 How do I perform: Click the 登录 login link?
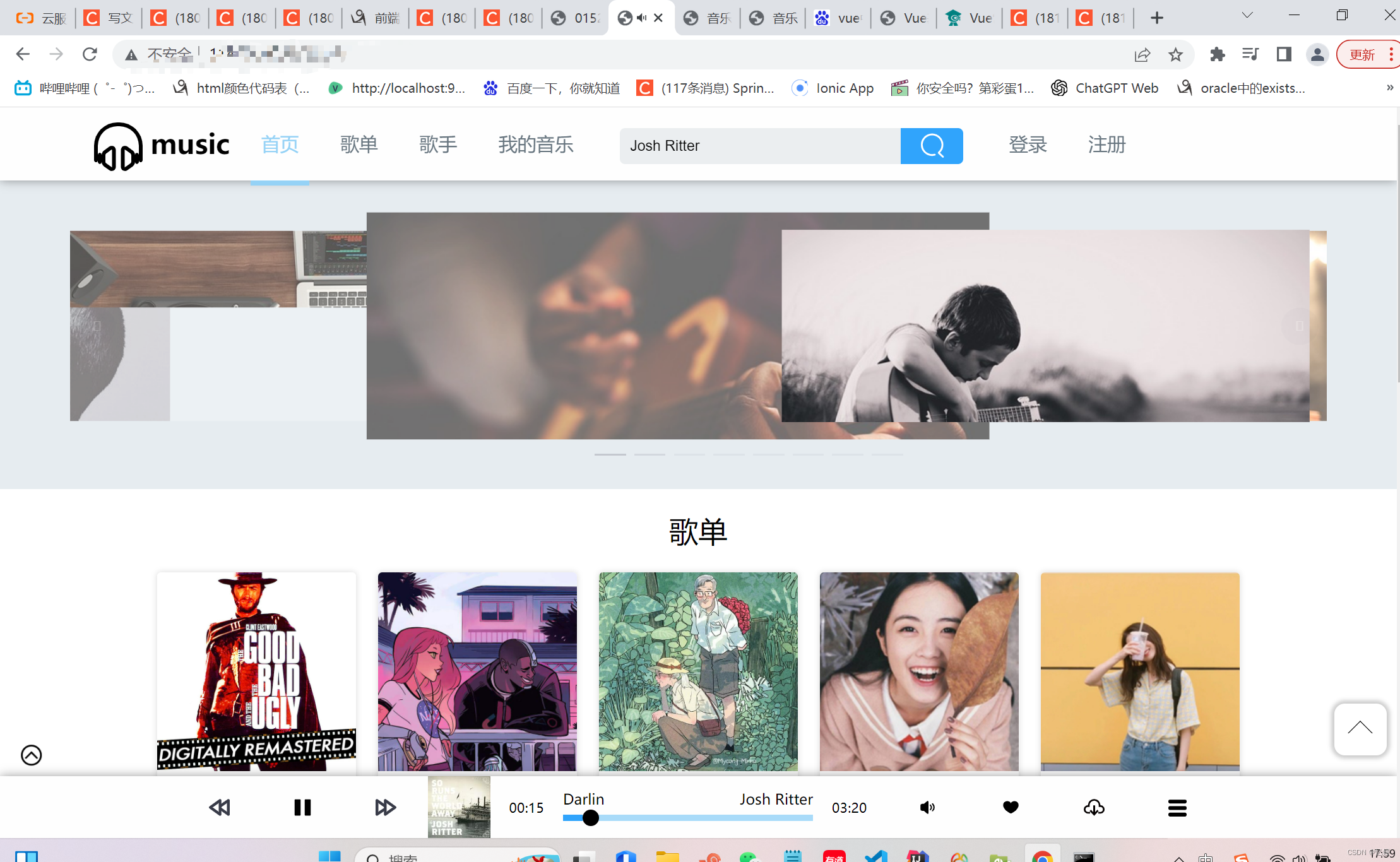pos(1028,145)
